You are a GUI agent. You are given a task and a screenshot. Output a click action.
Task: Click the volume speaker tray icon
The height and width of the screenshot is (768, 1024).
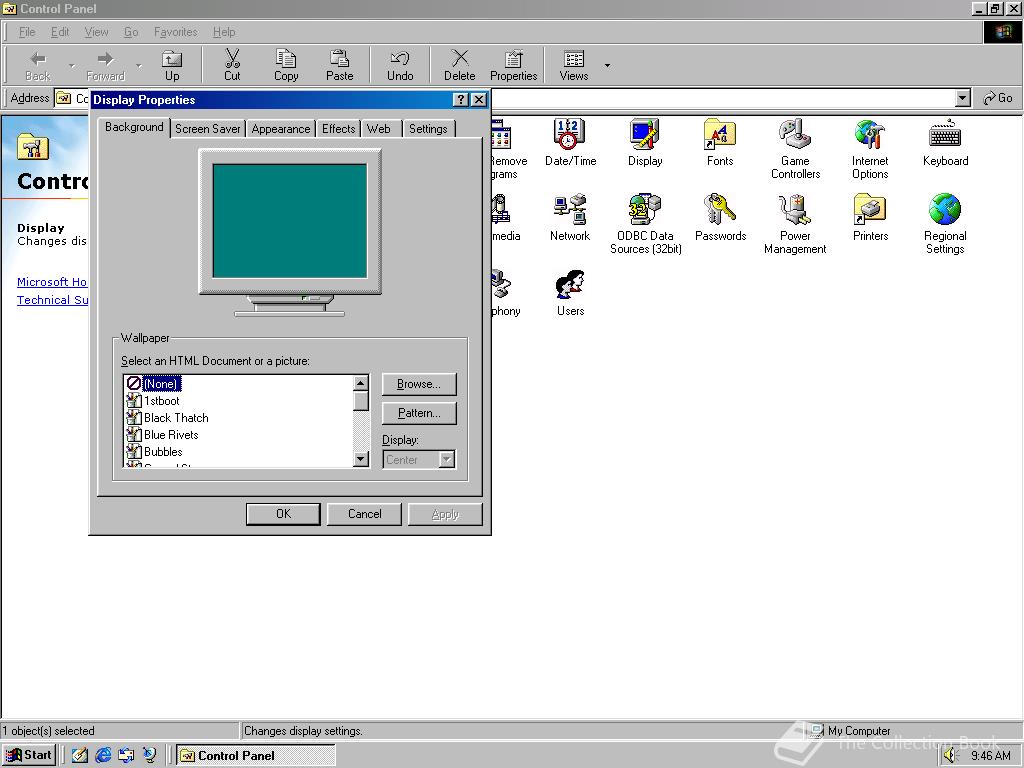click(950, 756)
